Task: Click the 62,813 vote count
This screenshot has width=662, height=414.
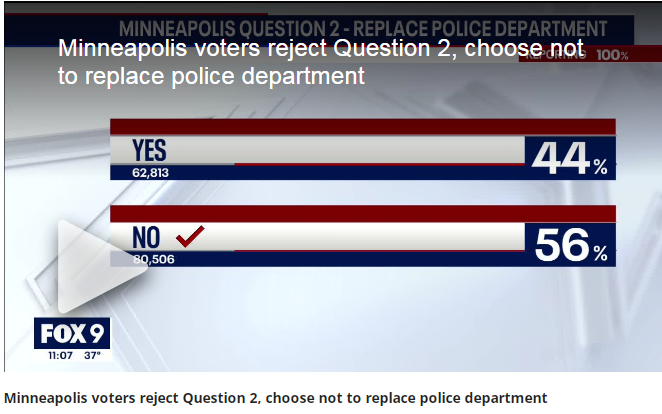Action: tap(150, 173)
